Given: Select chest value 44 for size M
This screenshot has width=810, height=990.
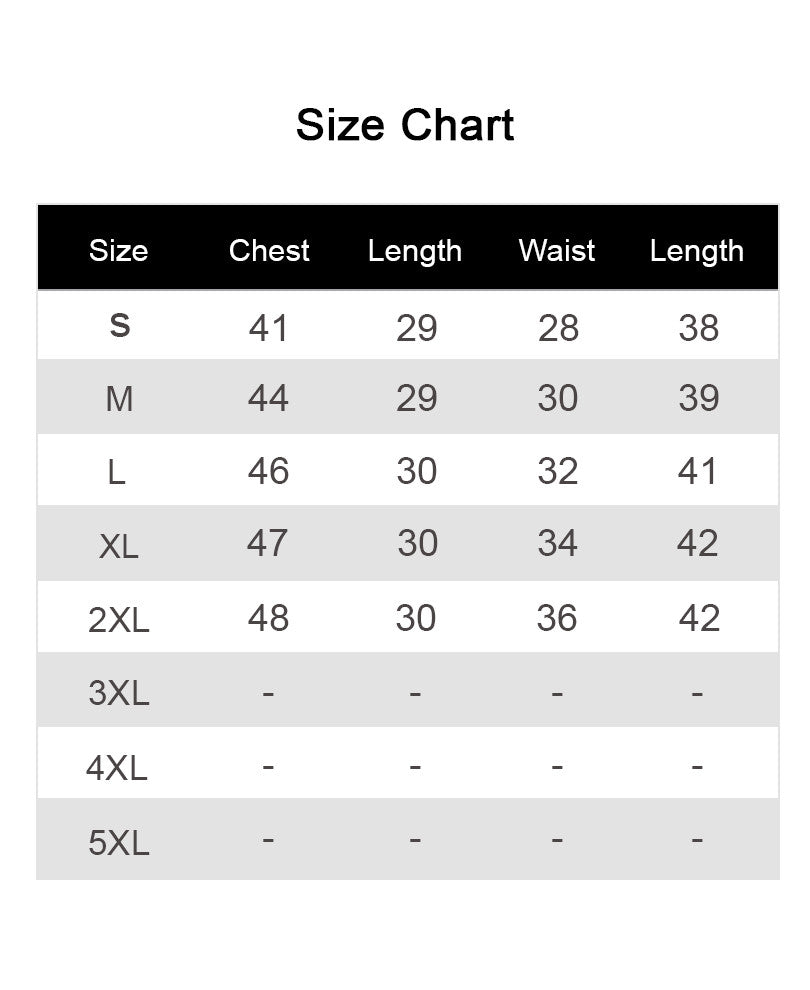Looking at the screenshot, I should (268, 398).
